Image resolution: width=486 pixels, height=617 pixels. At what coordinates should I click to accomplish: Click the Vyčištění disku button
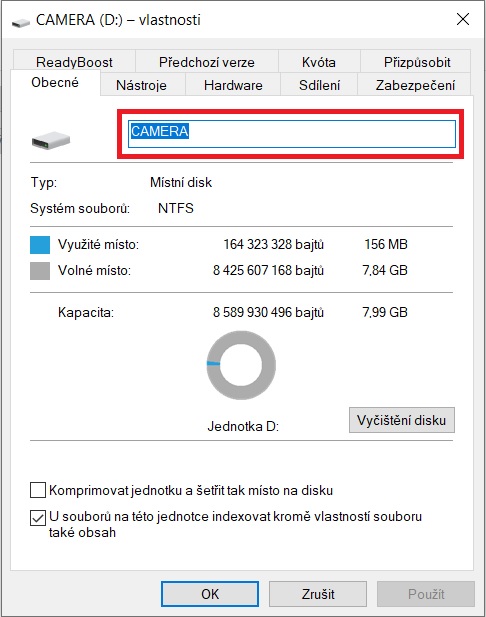point(401,420)
